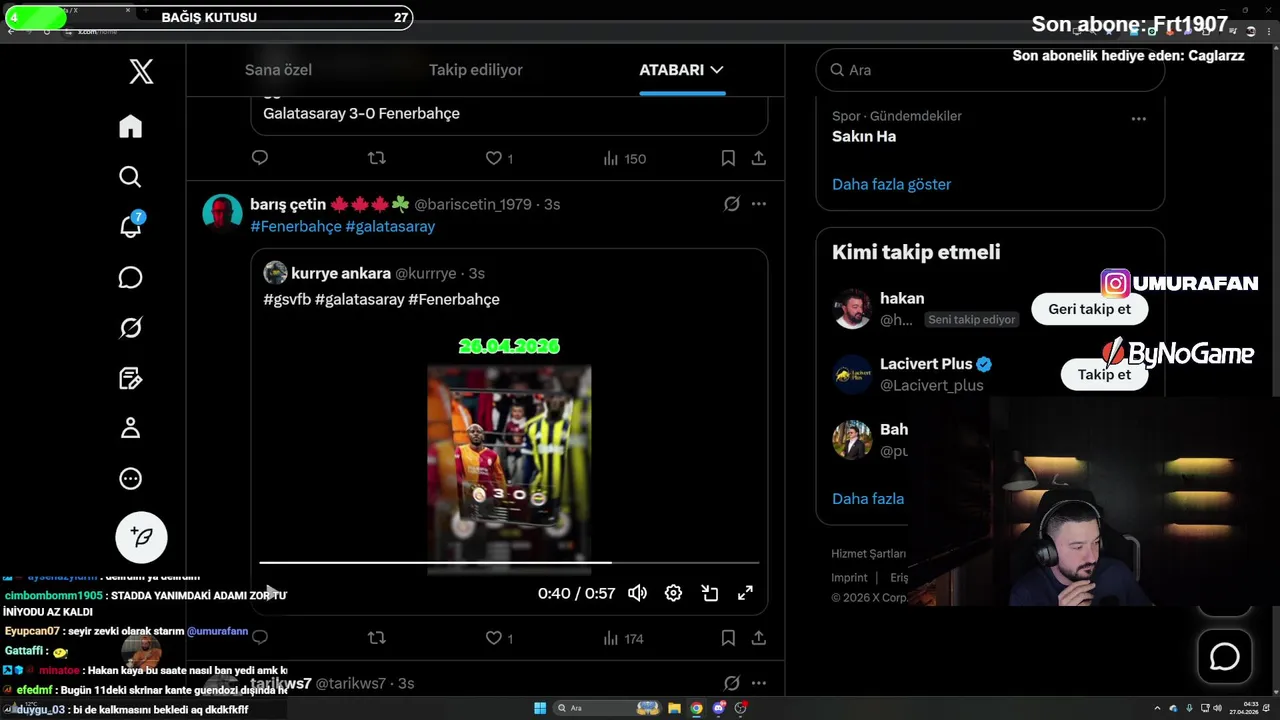Repost the Galatasaray 3-0 Fenerbahçe tweet

point(377,158)
